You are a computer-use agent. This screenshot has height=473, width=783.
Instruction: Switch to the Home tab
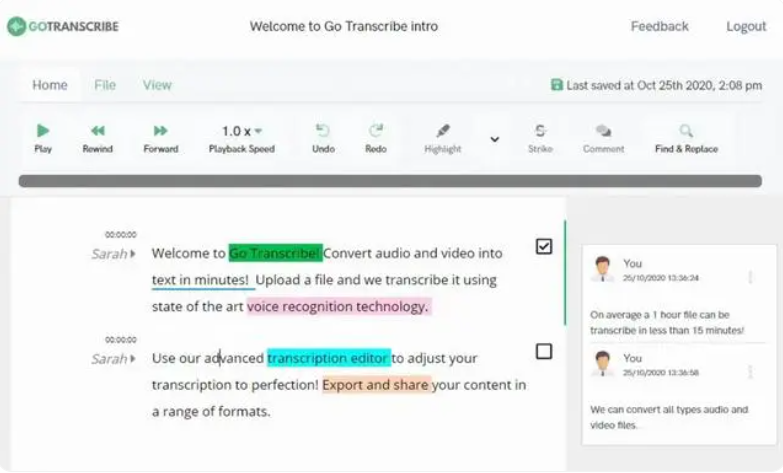50,85
